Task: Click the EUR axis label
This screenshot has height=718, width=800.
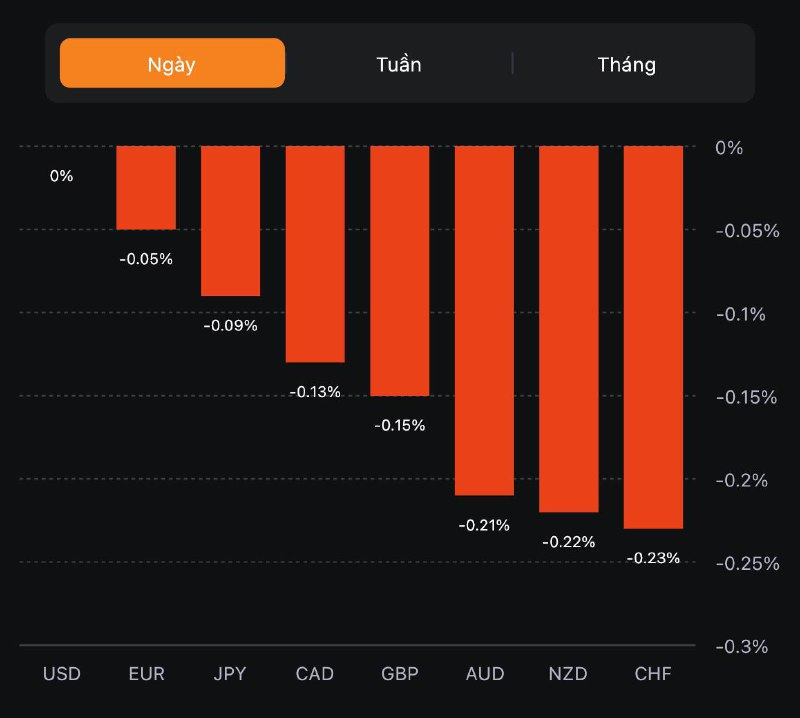Action: pos(146,673)
